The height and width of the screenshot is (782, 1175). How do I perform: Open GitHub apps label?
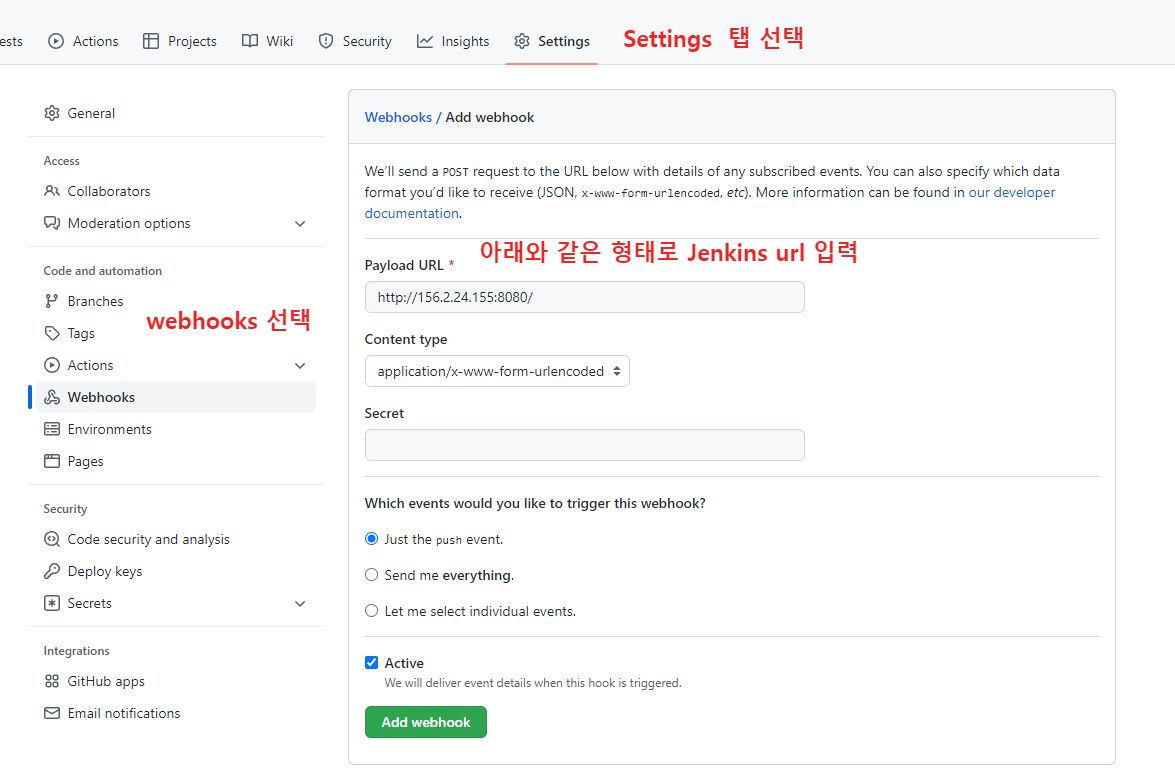pyautogui.click(x=106, y=682)
